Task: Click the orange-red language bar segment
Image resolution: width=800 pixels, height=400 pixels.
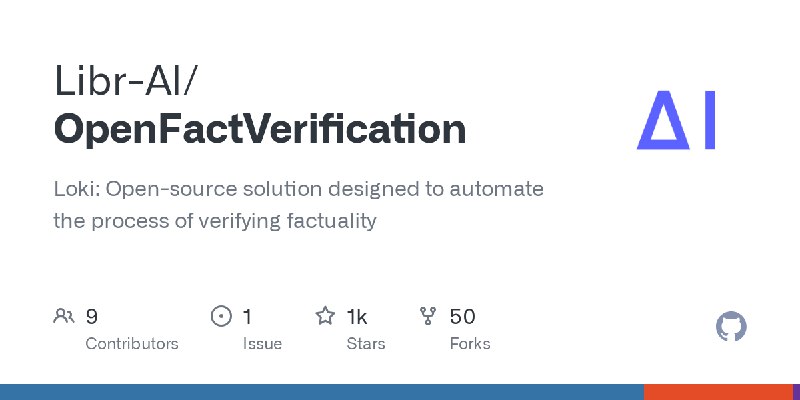Action: tap(718, 392)
